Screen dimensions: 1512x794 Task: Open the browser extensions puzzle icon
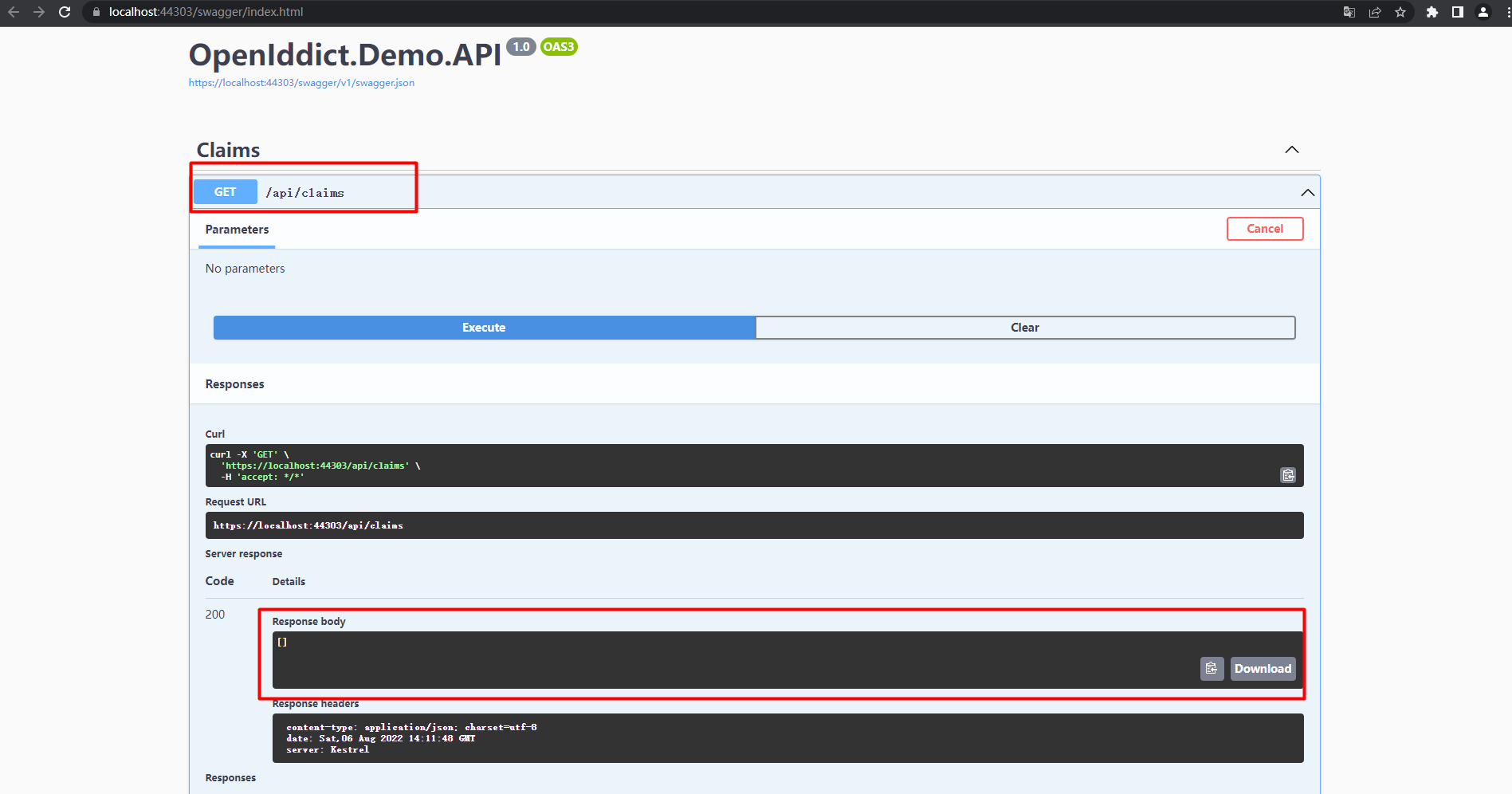click(x=1432, y=12)
